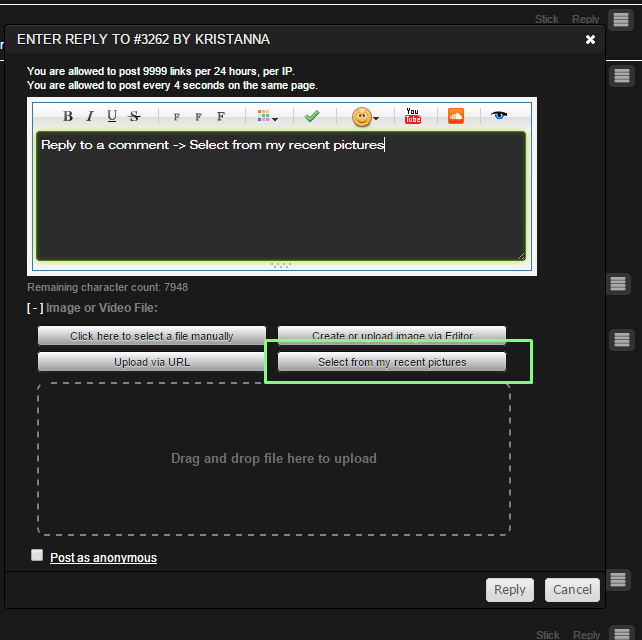Toggle bold formatting in editor toolbar
Image resolution: width=642 pixels, height=640 pixels.
click(68, 116)
